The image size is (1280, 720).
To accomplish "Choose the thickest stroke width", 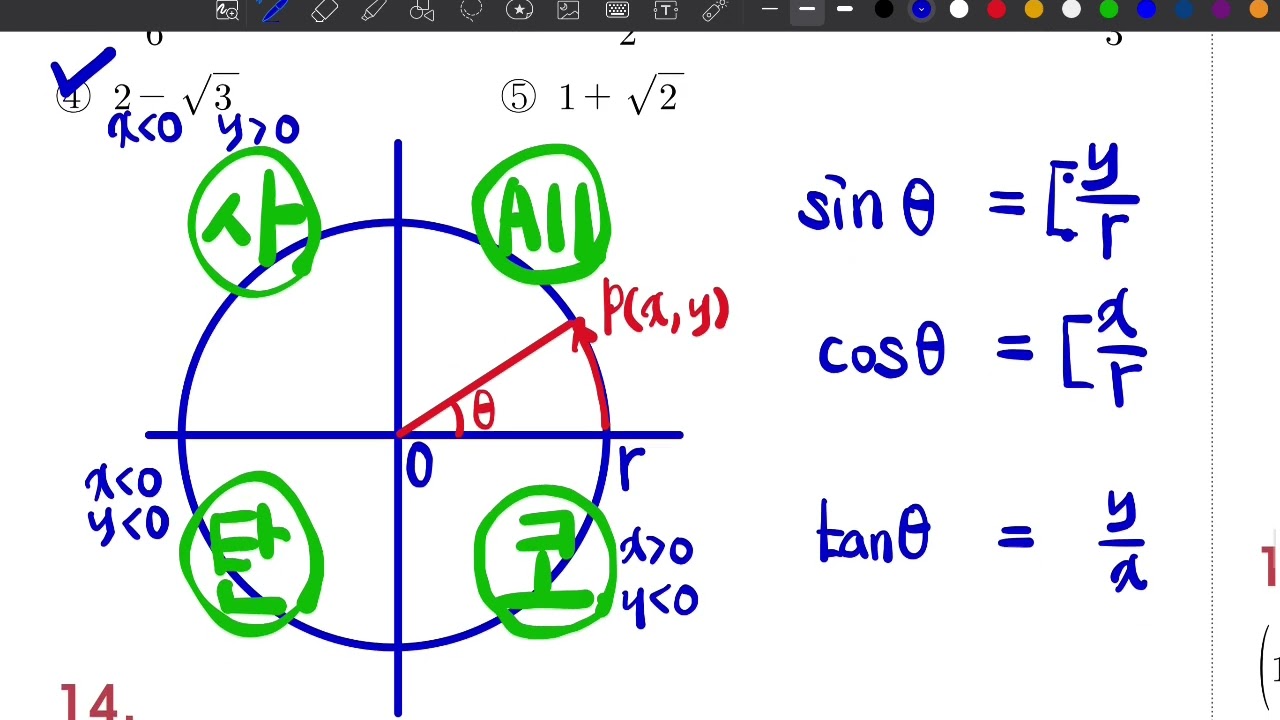I will click(x=845, y=10).
